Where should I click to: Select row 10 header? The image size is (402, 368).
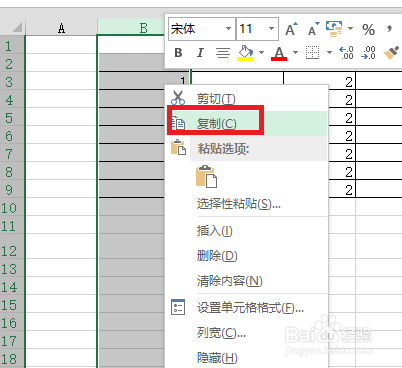tap(12, 208)
